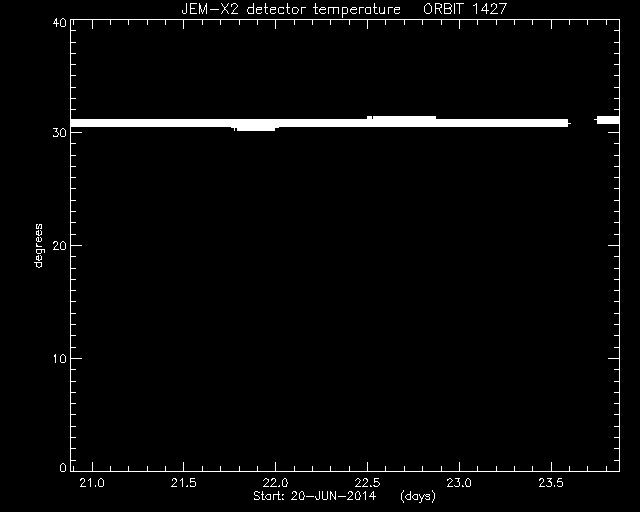Click the temperature dip near day 21.9
The width and height of the screenshot is (640, 512).
(256, 129)
